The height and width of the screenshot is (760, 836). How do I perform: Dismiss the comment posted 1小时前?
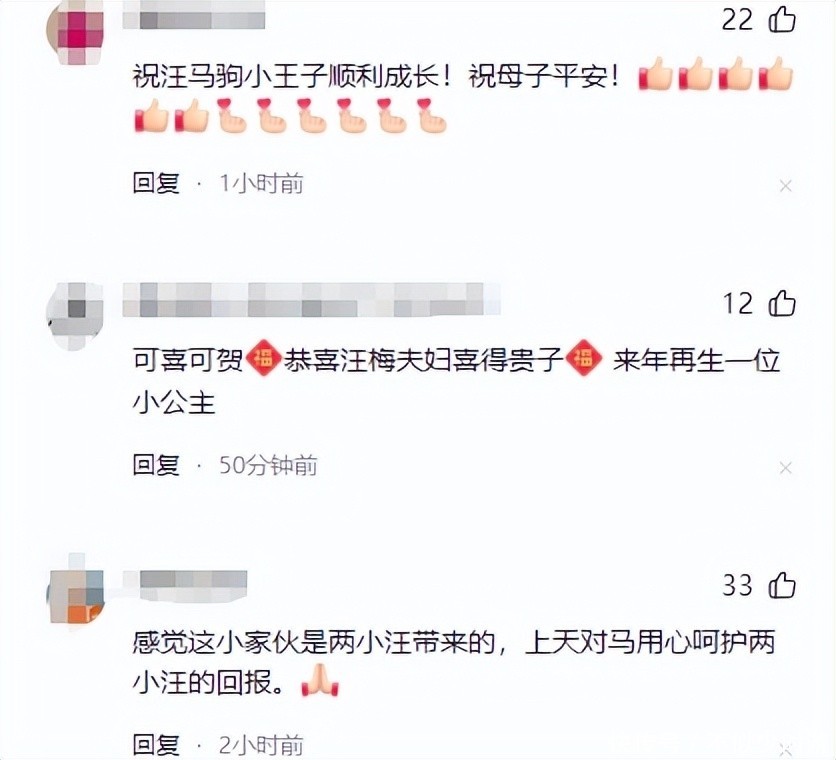785,186
